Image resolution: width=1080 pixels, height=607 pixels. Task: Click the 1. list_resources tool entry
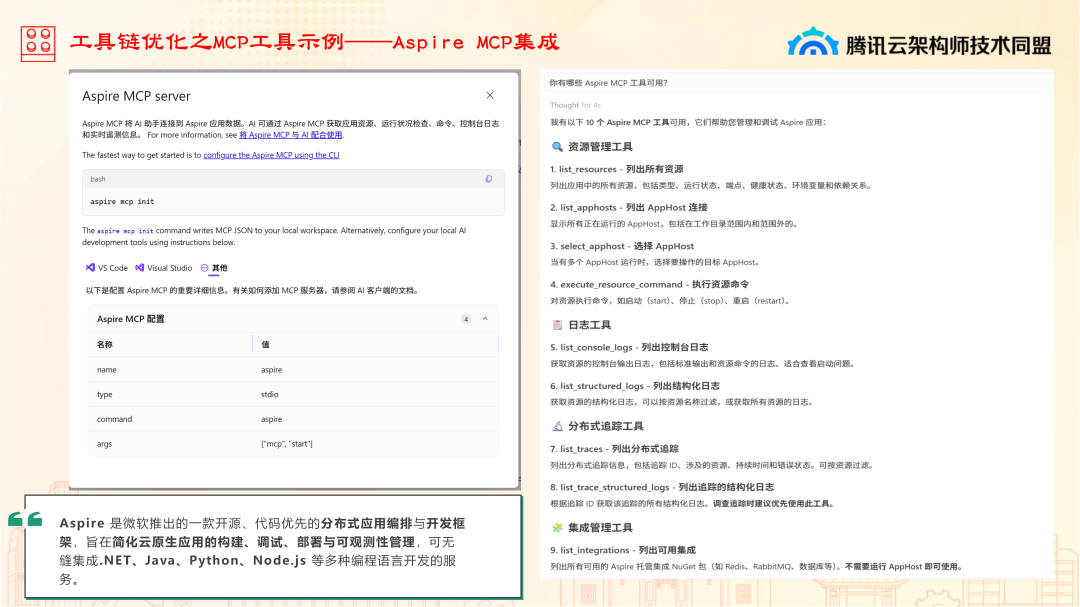(616, 169)
